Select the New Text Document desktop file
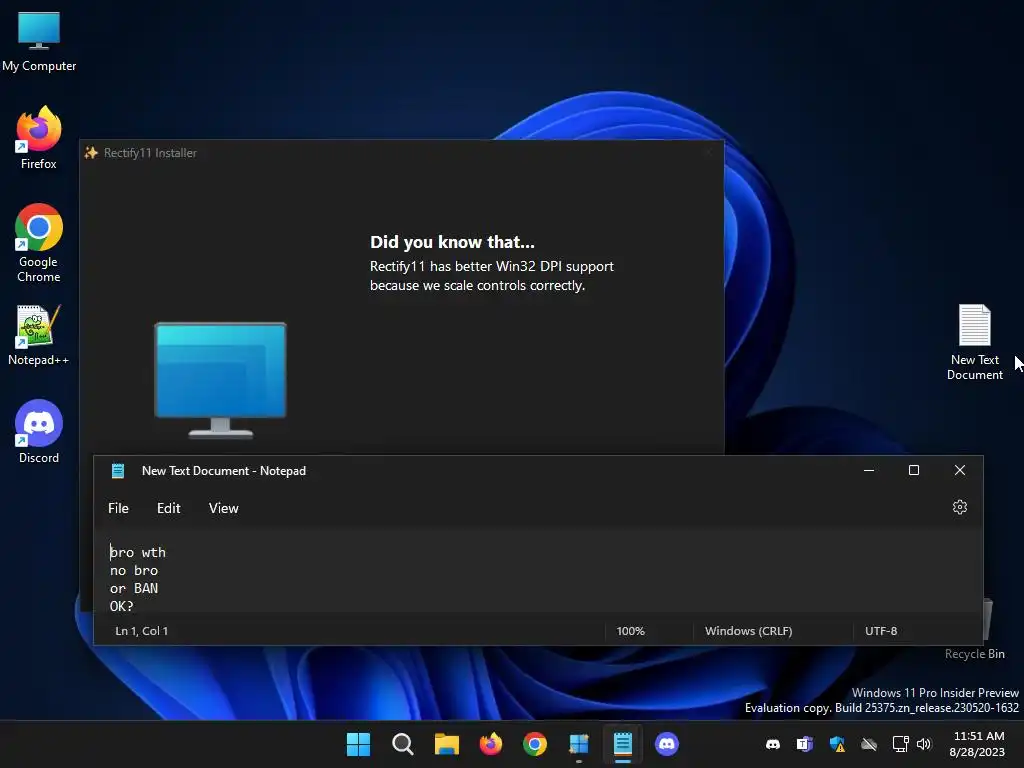The width and height of the screenshot is (1024, 768). click(974, 342)
